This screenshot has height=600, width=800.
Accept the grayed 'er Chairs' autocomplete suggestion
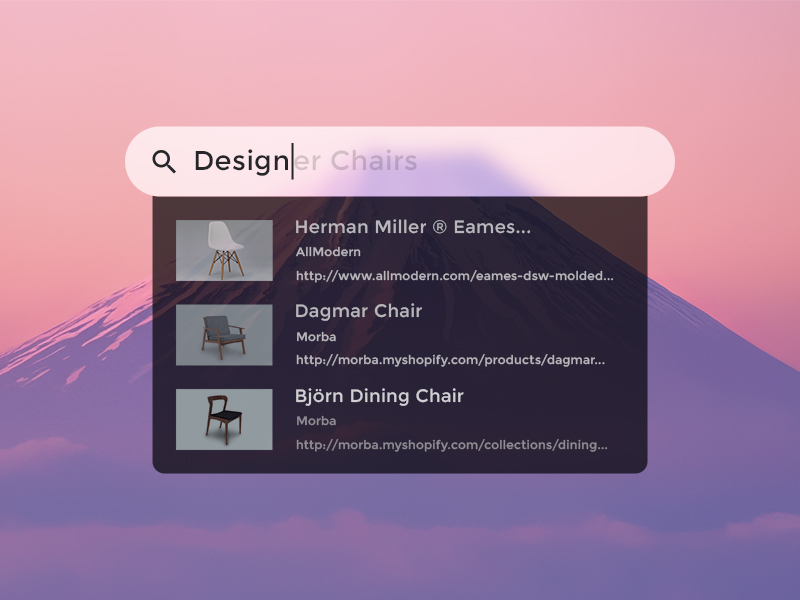(357, 161)
